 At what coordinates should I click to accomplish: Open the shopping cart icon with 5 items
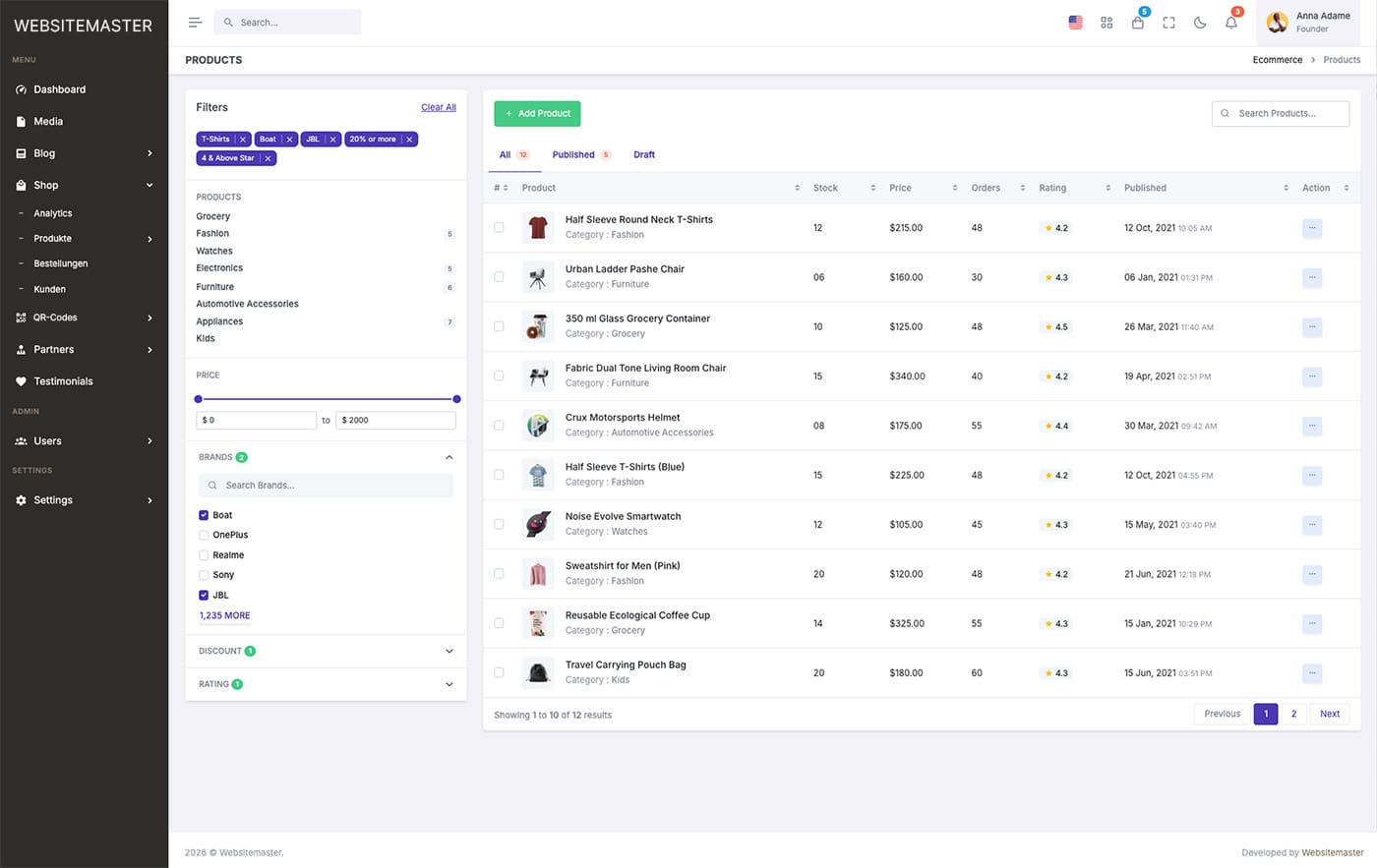(1138, 22)
